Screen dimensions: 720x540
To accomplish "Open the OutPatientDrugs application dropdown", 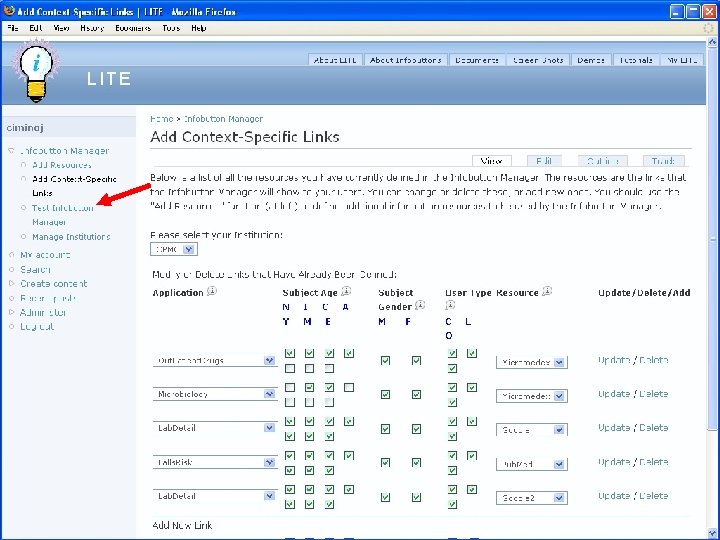I will click(215, 360).
